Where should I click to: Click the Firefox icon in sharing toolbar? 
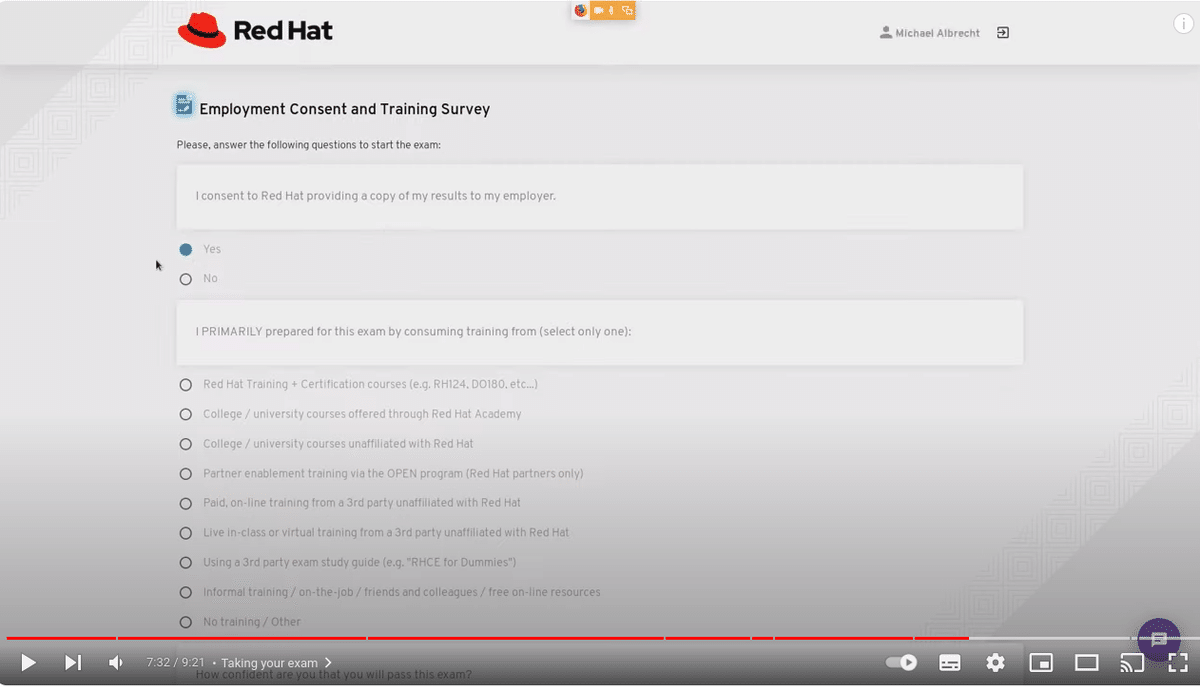pyautogui.click(x=580, y=10)
